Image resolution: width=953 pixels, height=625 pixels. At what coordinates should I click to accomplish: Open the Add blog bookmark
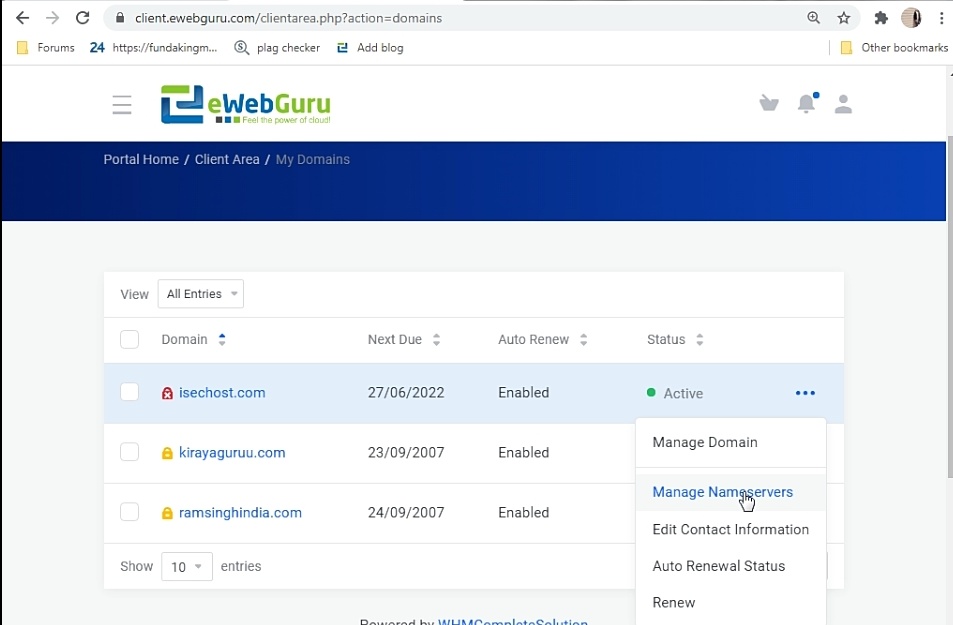point(370,47)
